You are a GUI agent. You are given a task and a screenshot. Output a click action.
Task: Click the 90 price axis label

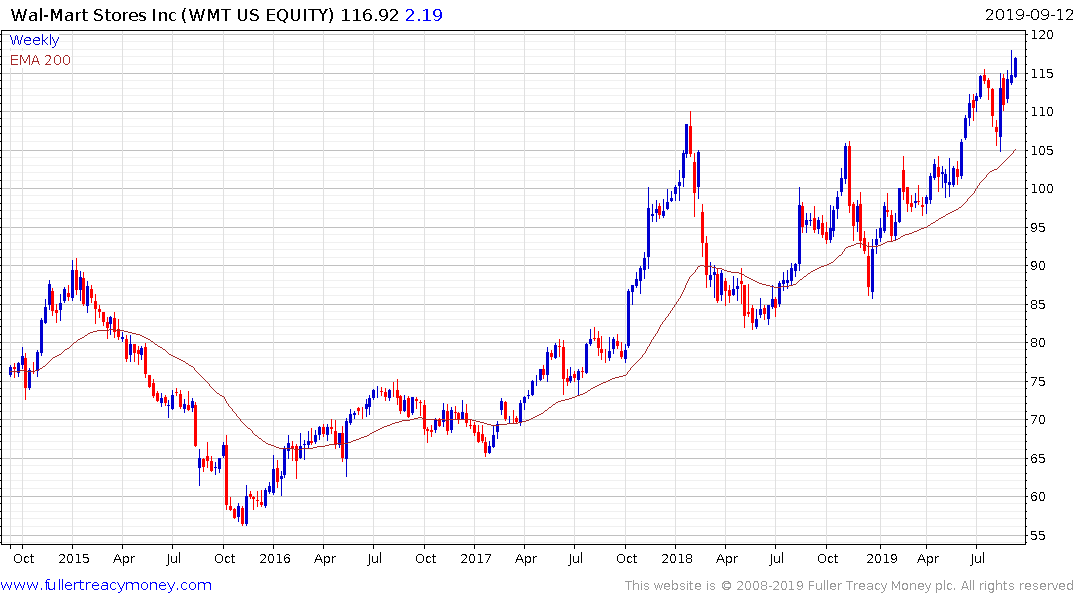pos(1039,265)
